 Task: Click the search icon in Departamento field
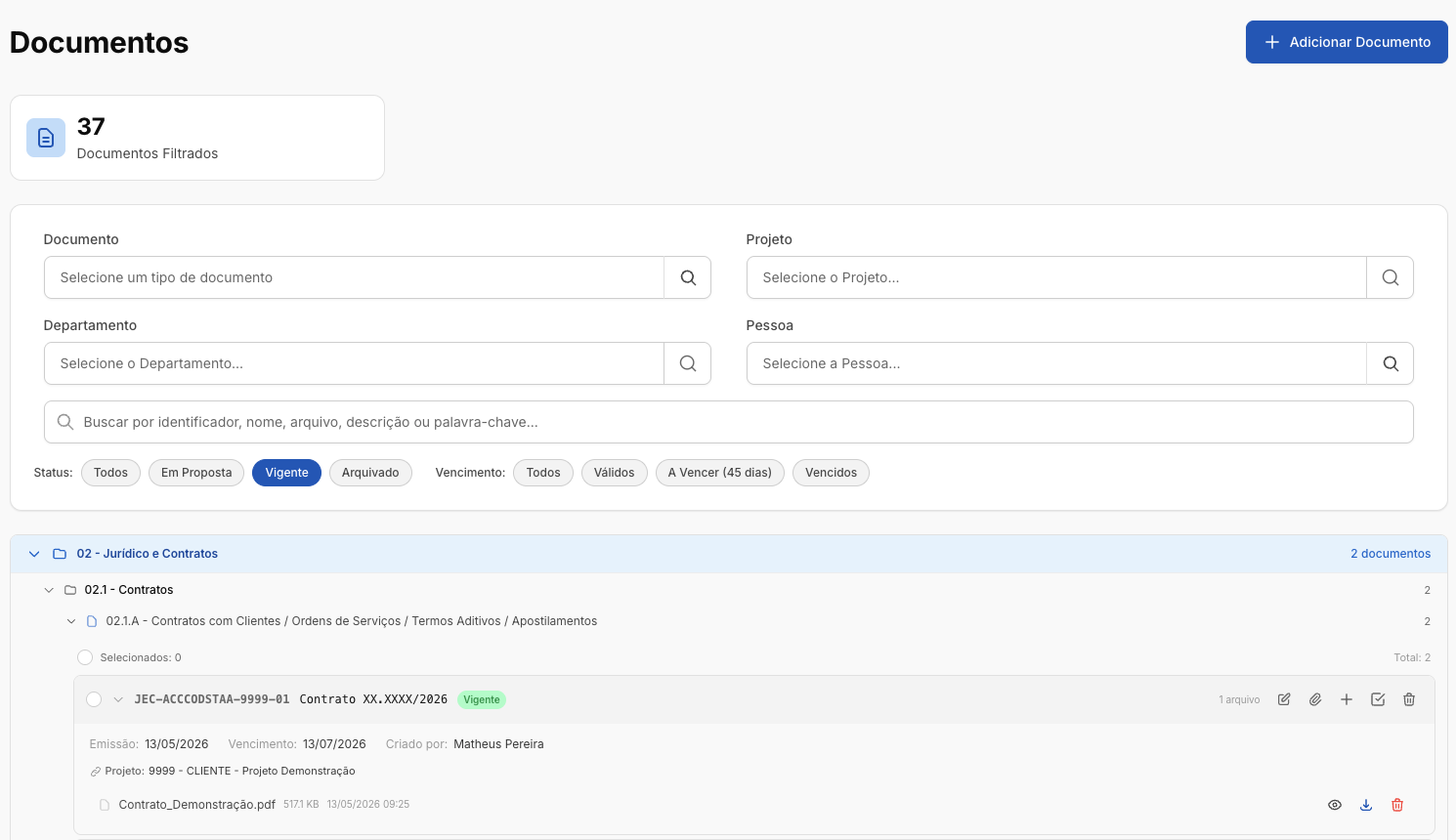[x=688, y=363]
